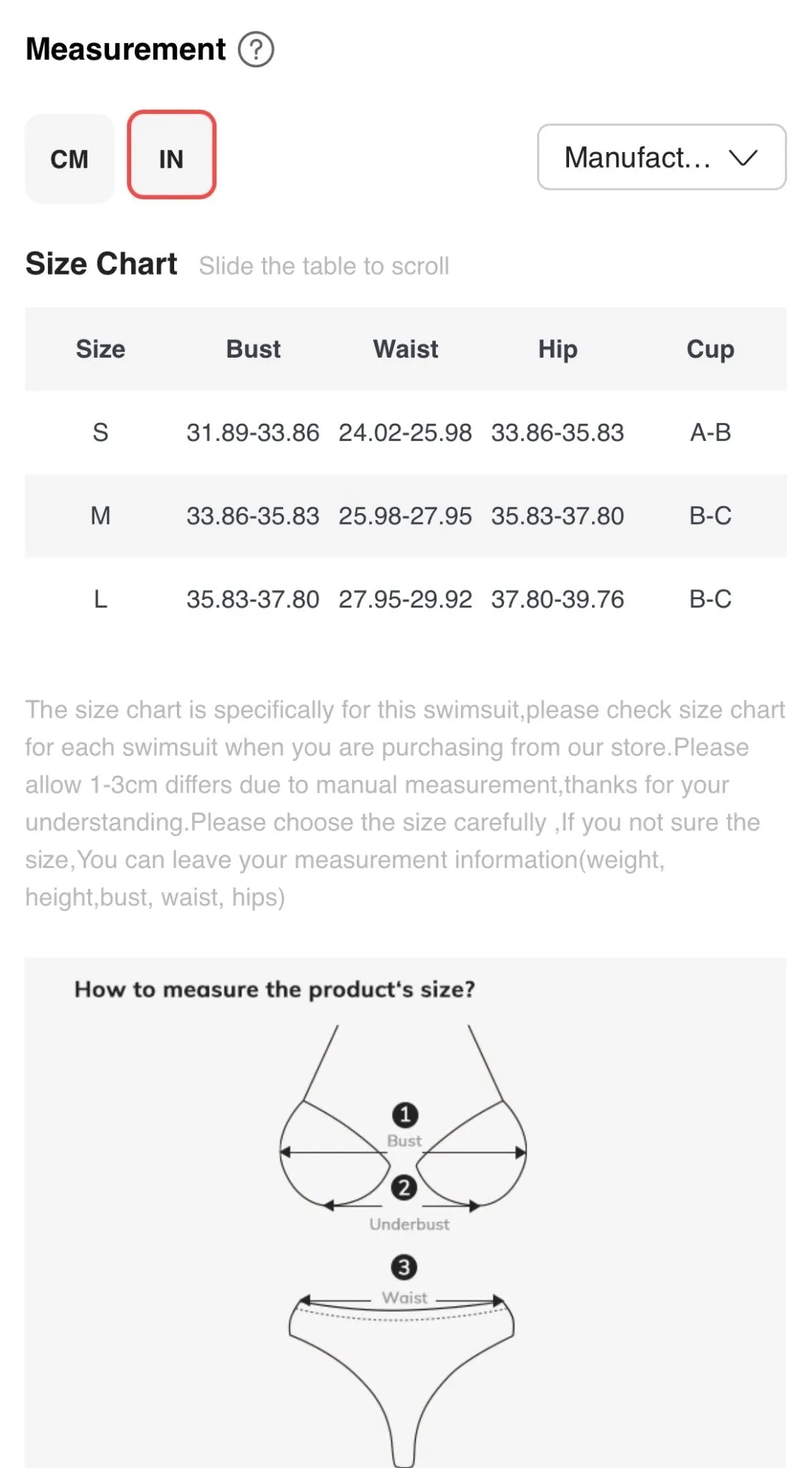
Task: Expand the Manufacturer size dropdown
Action: click(x=661, y=157)
